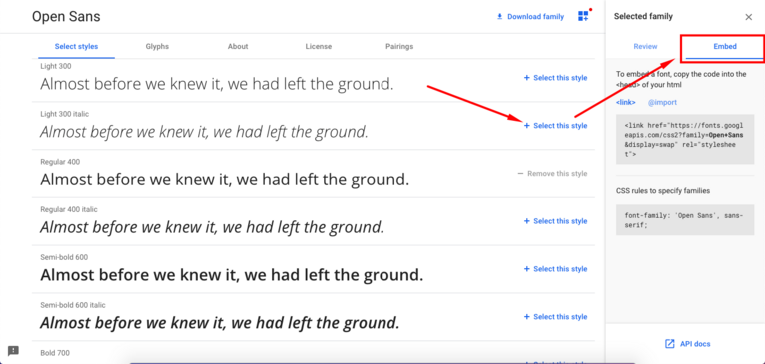Open the selected families grid icon
The width and height of the screenshot is (765, 364).
tap(583, 16)
